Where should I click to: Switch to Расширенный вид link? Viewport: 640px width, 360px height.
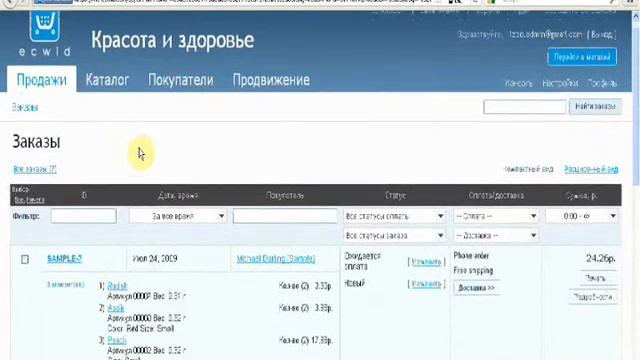pyautogui.click(x=591, y=169)
